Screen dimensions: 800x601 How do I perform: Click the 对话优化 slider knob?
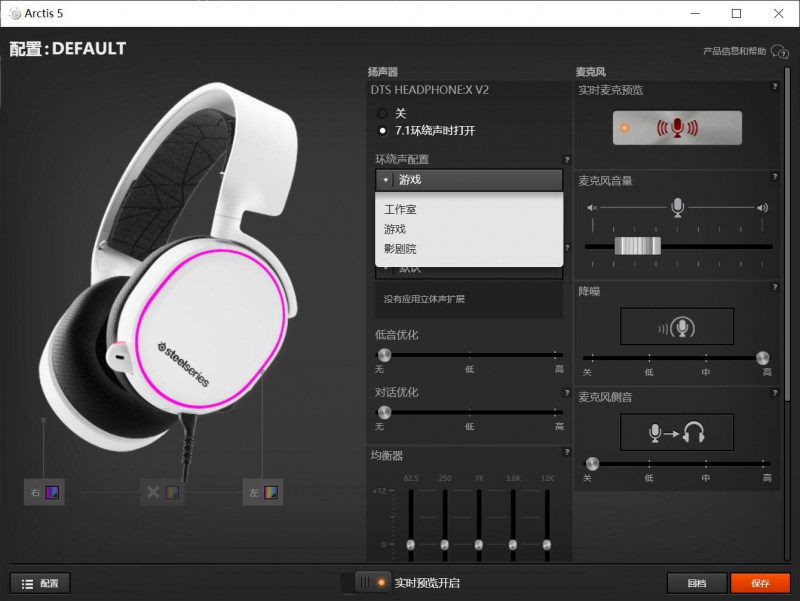[x=384, y=412]
